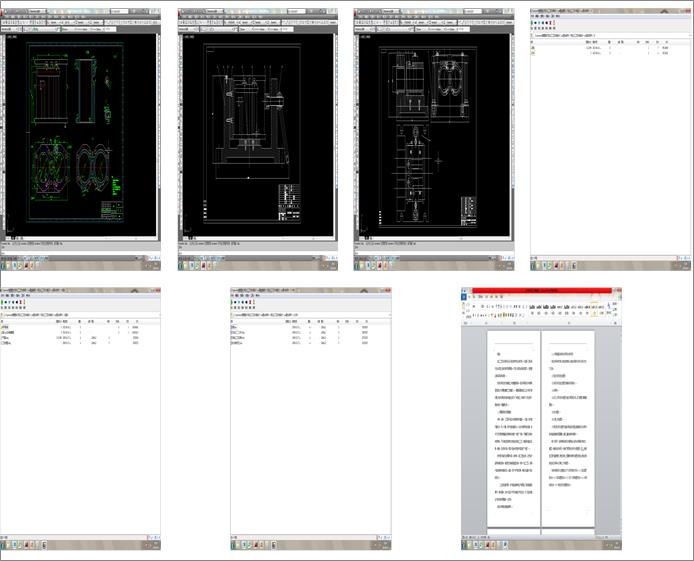The width and height of the screenshot is (694, 561).
Task: Click the left page of the Word document
Action: click(513, 429)
